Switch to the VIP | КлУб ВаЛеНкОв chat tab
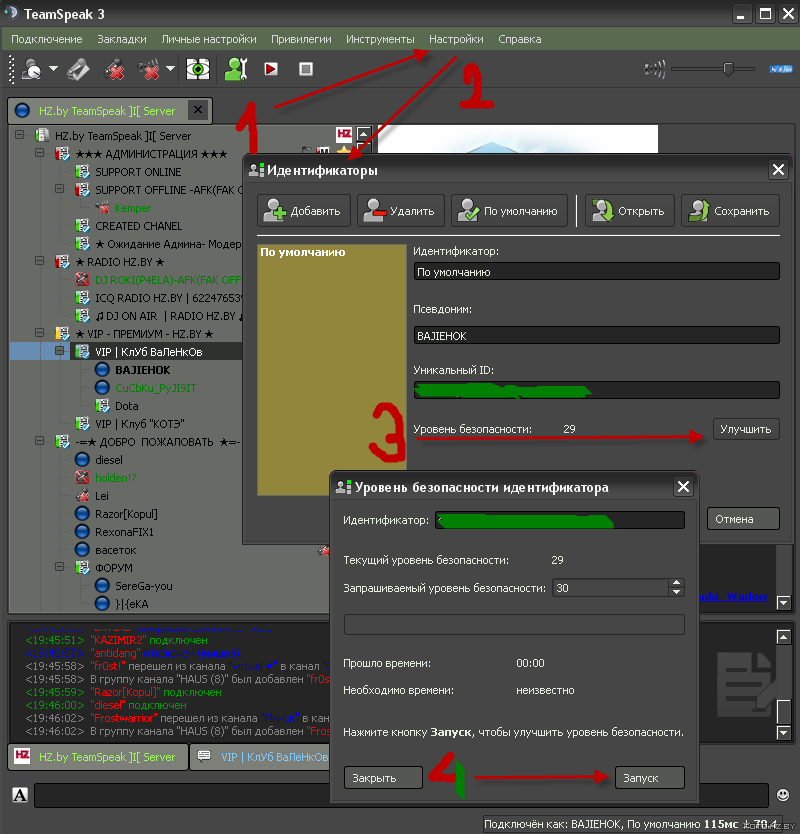Screen dimensions: 800x834 point(261,756)
